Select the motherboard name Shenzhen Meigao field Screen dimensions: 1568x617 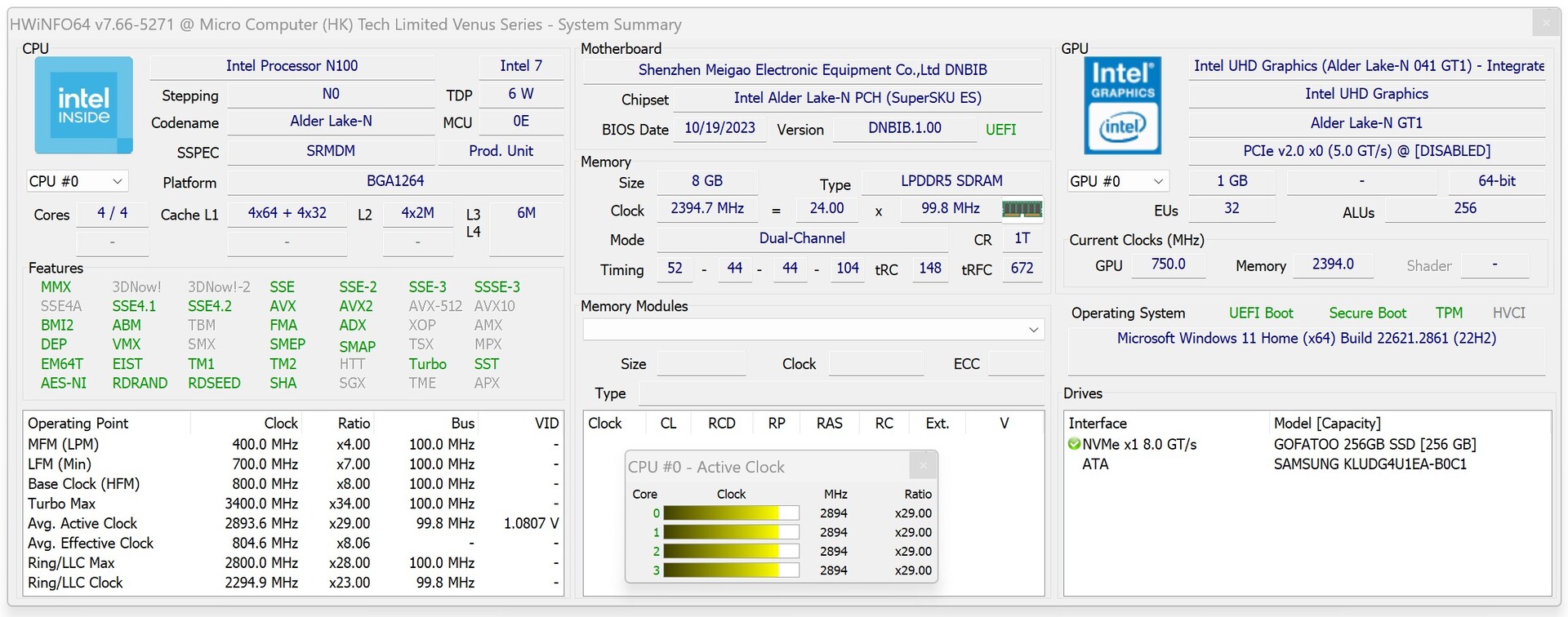tap(813, 70)
